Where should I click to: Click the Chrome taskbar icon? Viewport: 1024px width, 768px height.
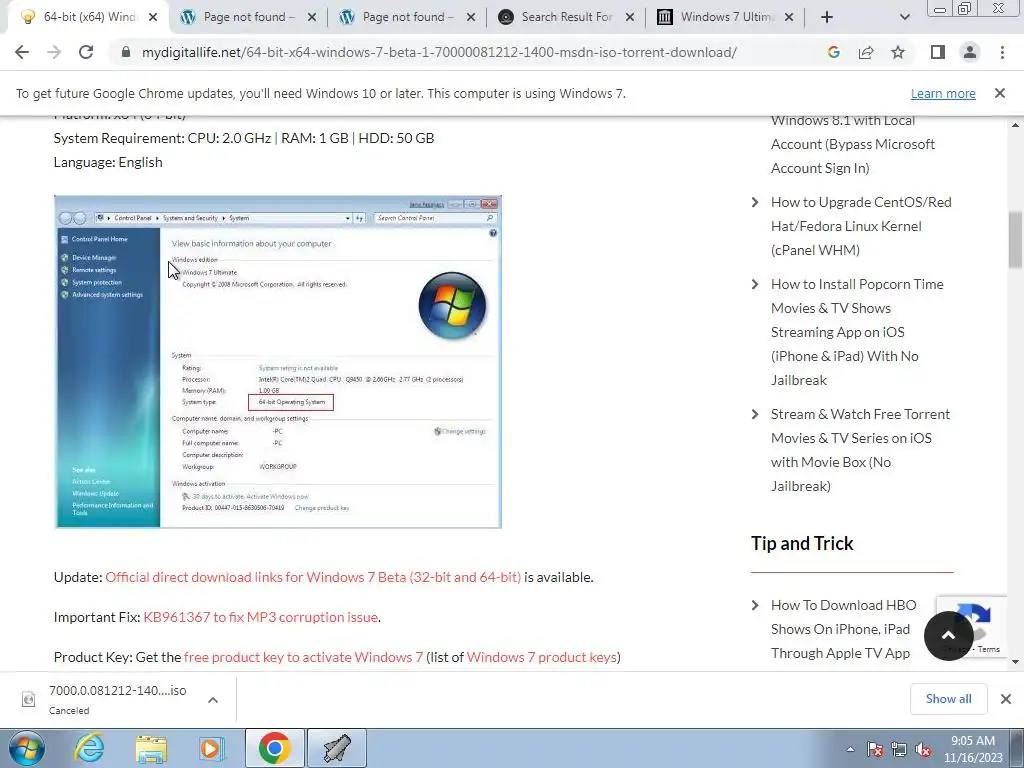(274, 748)
